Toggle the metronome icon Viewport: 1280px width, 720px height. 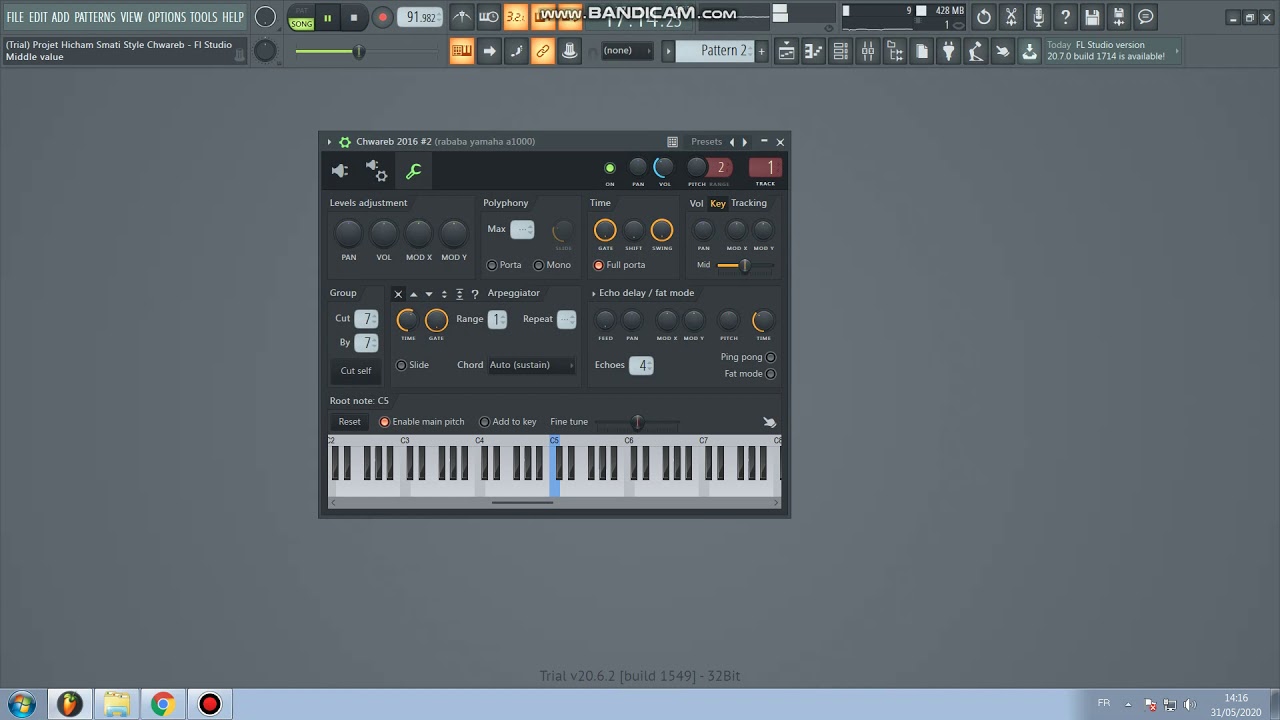tap(461, 17)
